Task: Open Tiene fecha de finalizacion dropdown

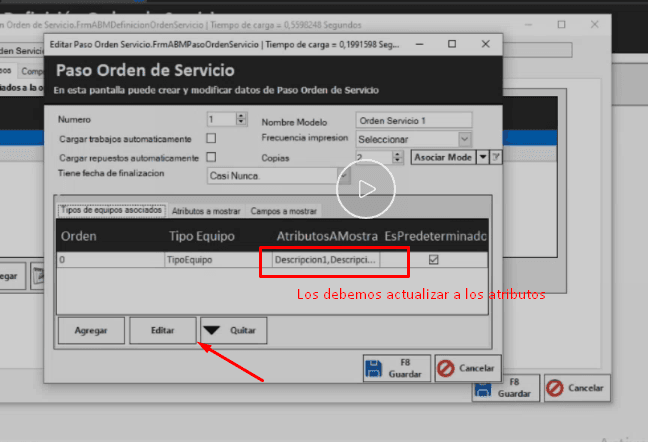Action: (343, 175)
